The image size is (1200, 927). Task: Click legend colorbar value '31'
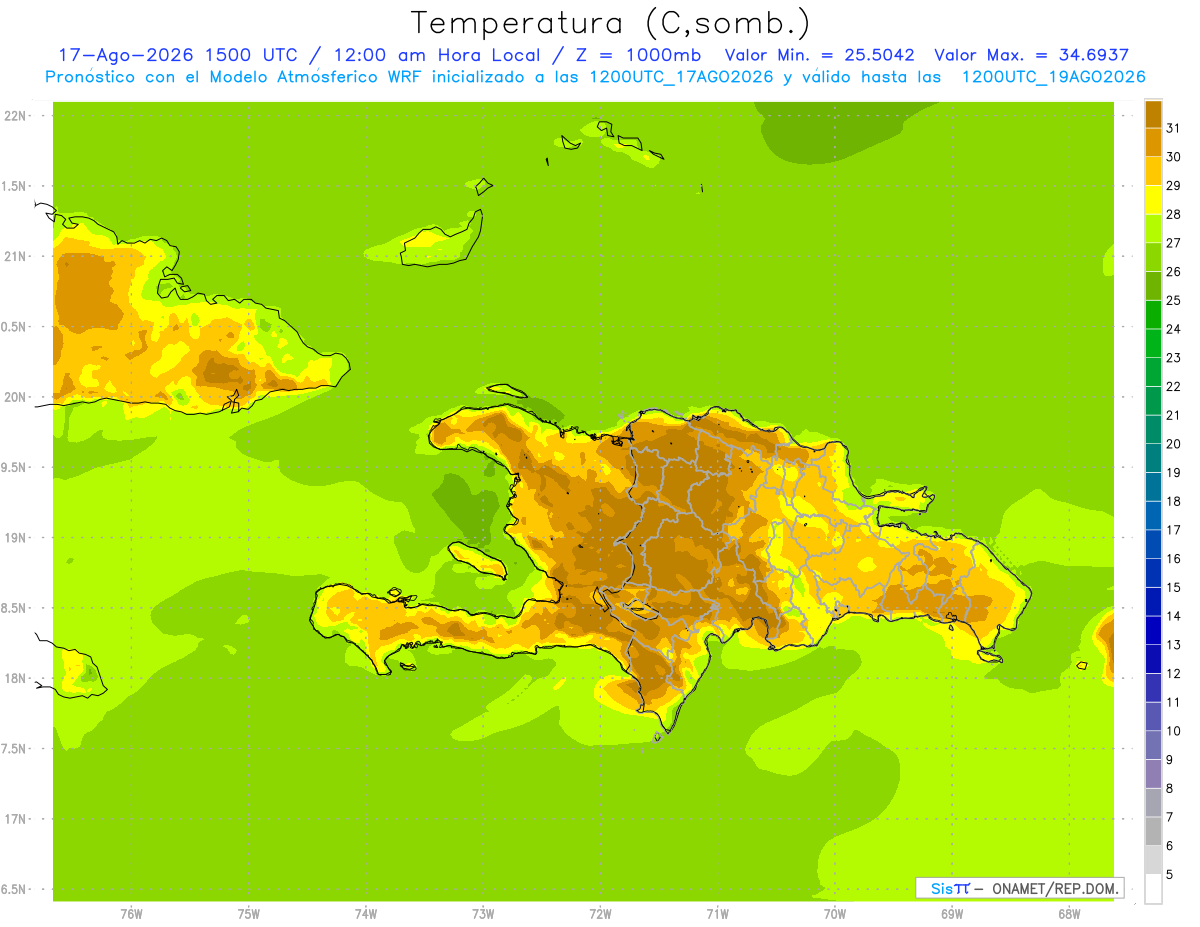point(1174,128)
